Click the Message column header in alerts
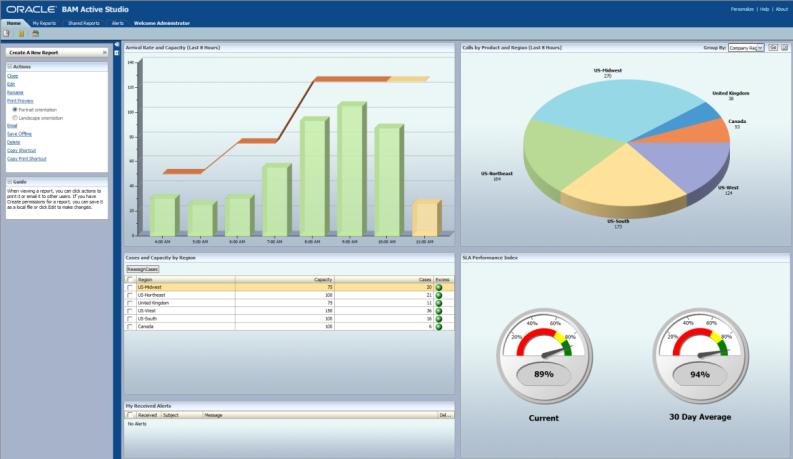 [x=320, y=415]
